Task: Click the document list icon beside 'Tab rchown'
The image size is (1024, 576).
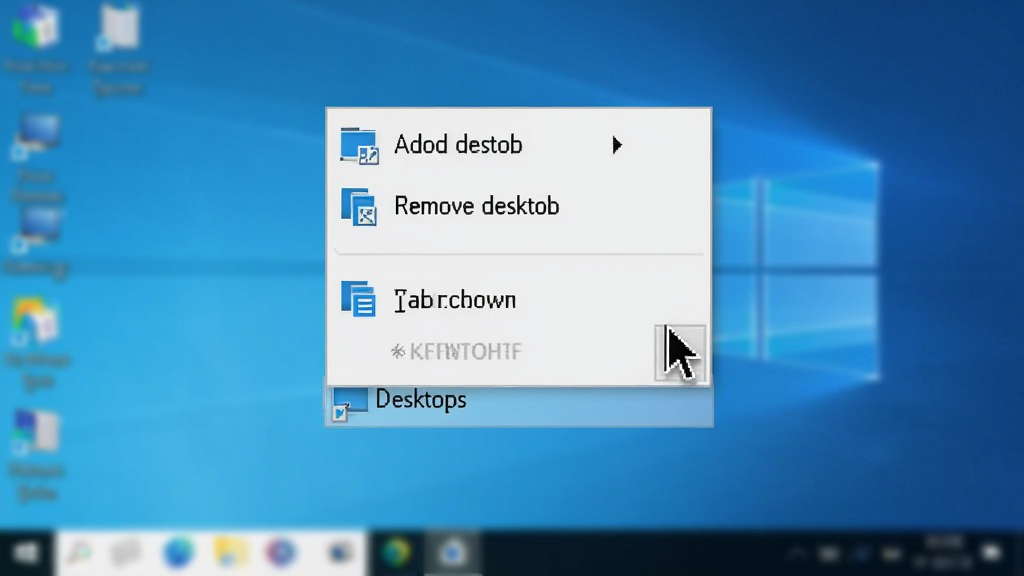Action: pos(359,299)
